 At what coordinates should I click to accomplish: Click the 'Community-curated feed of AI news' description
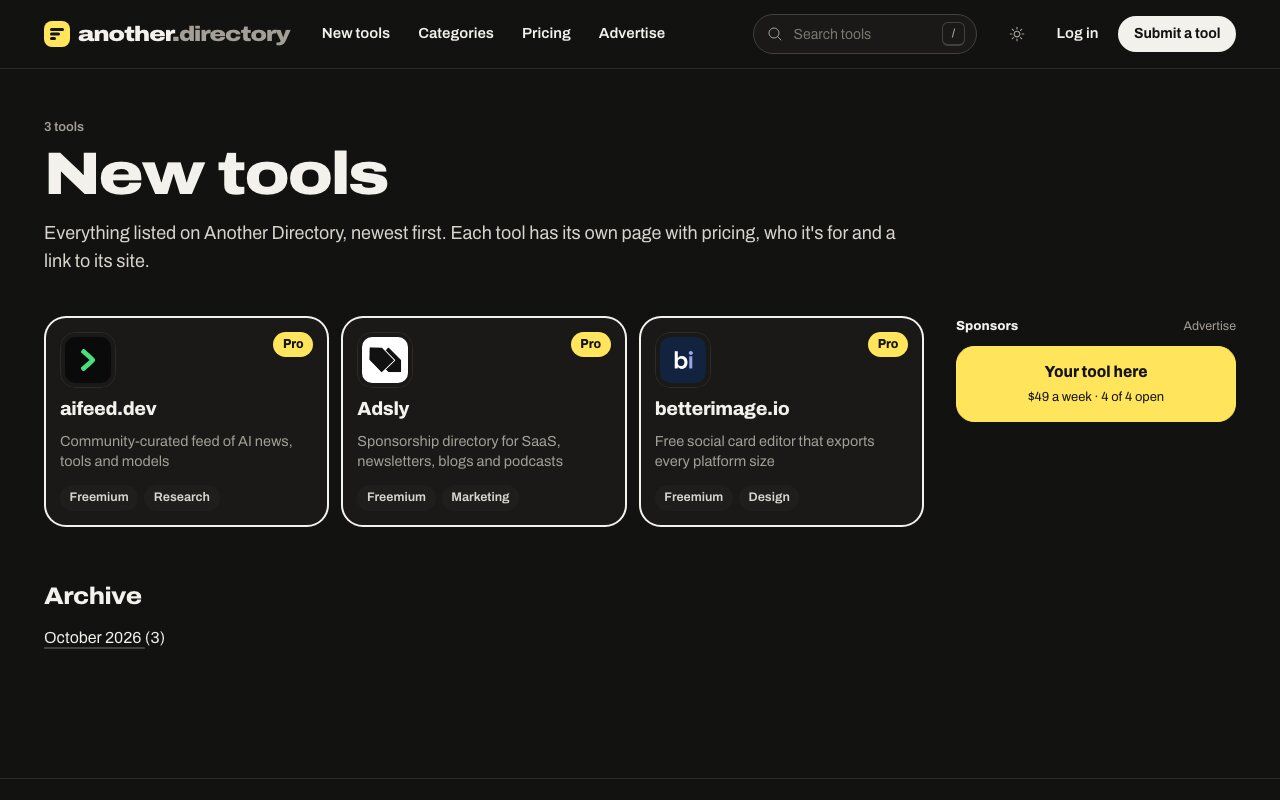tap(176, 451)
